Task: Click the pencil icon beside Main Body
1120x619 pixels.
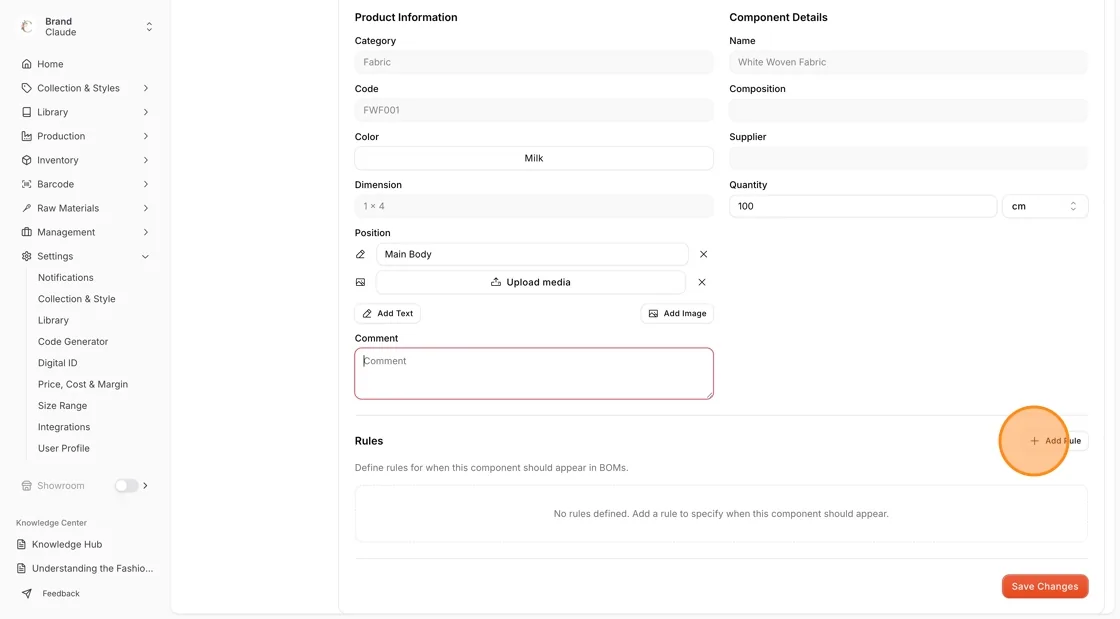Action: tap(360, 254)
